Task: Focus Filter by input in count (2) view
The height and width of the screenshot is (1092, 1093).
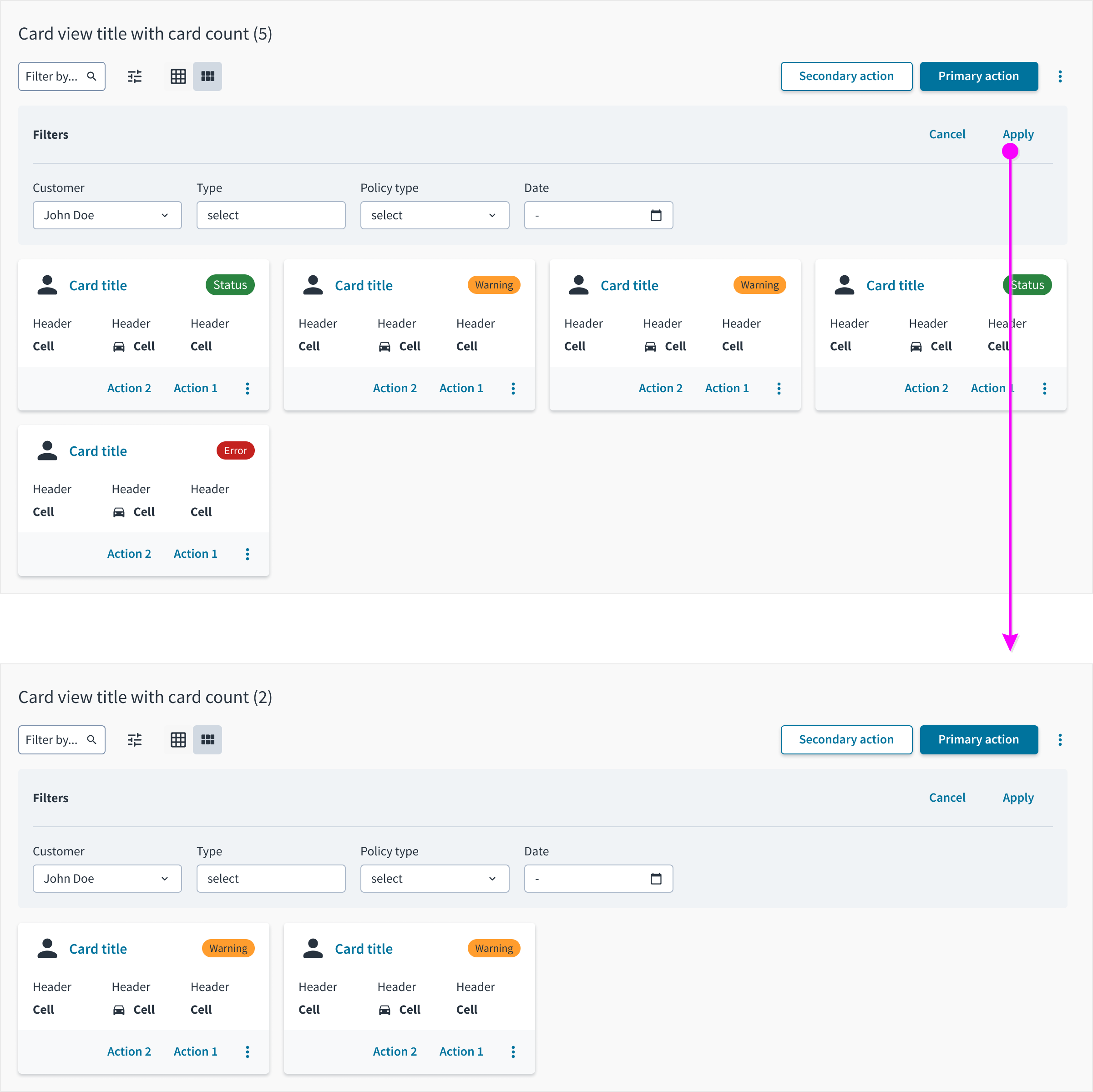Action: coord(62,739)
